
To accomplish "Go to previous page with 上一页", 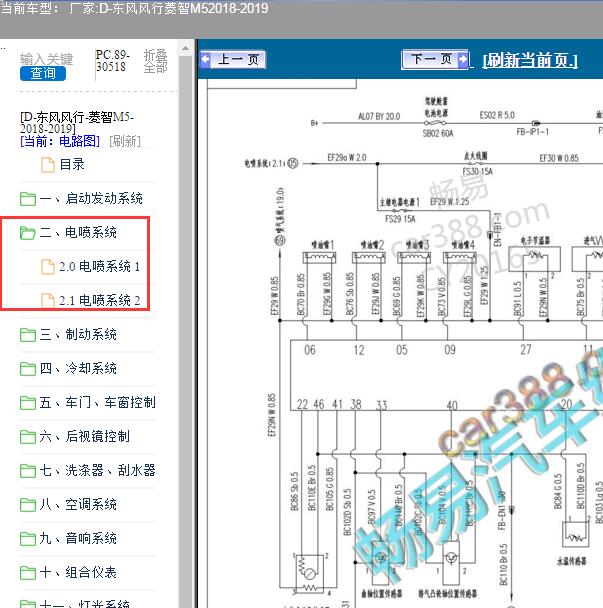I will pos(233,60).
